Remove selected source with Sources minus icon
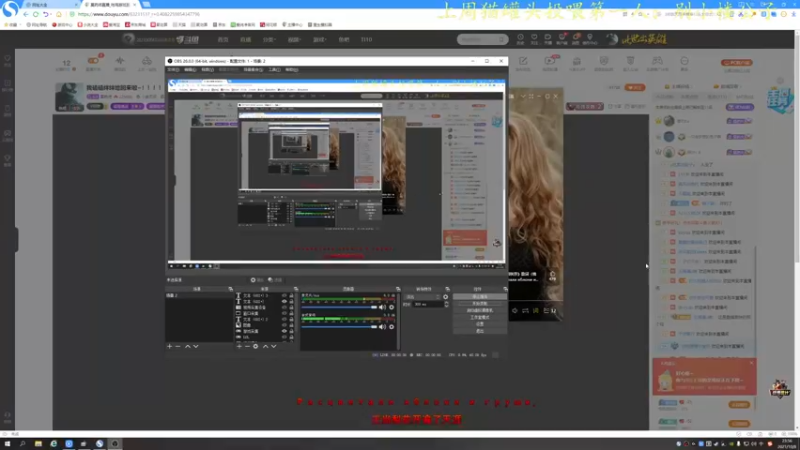The width and height of the screenshot is (800, 450). click(247, 346)
